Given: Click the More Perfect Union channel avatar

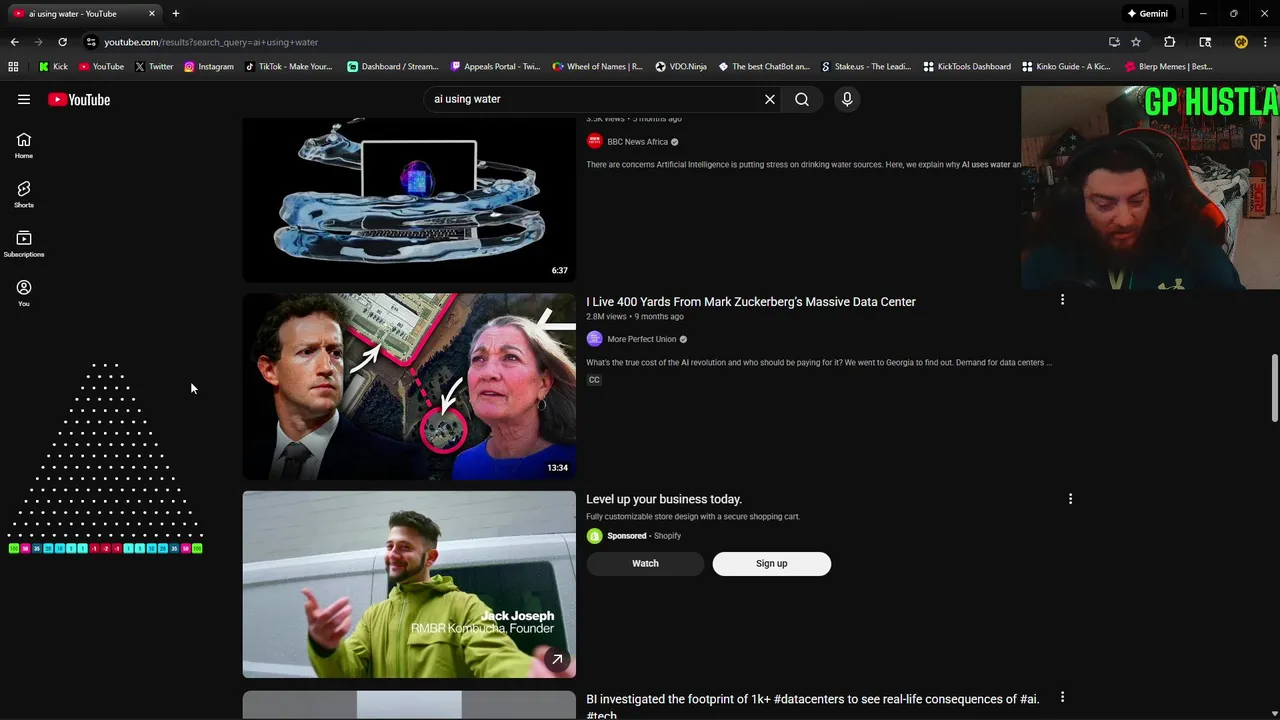Looking at the screenshot, I should pos(594,339).
